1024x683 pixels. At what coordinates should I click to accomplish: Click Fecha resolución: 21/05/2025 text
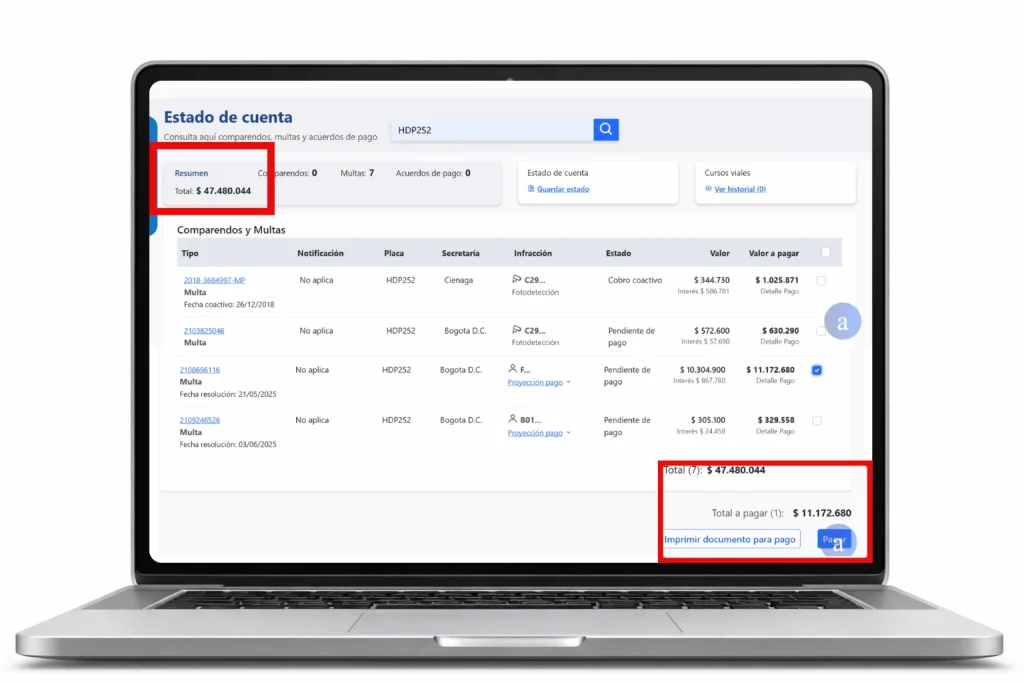228,394
